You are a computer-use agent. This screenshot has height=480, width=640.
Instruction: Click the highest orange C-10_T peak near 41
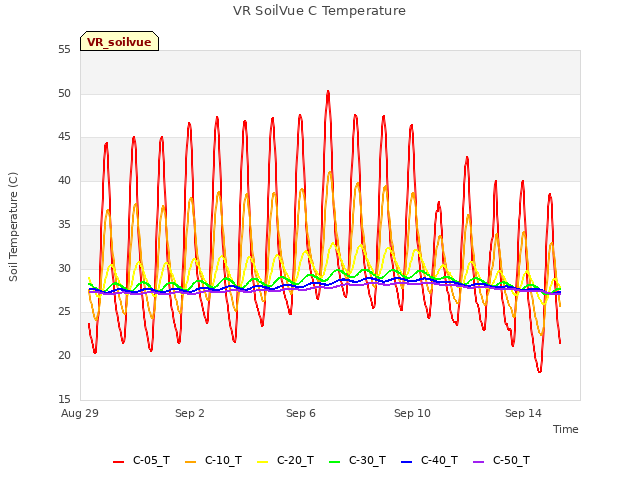330,173
